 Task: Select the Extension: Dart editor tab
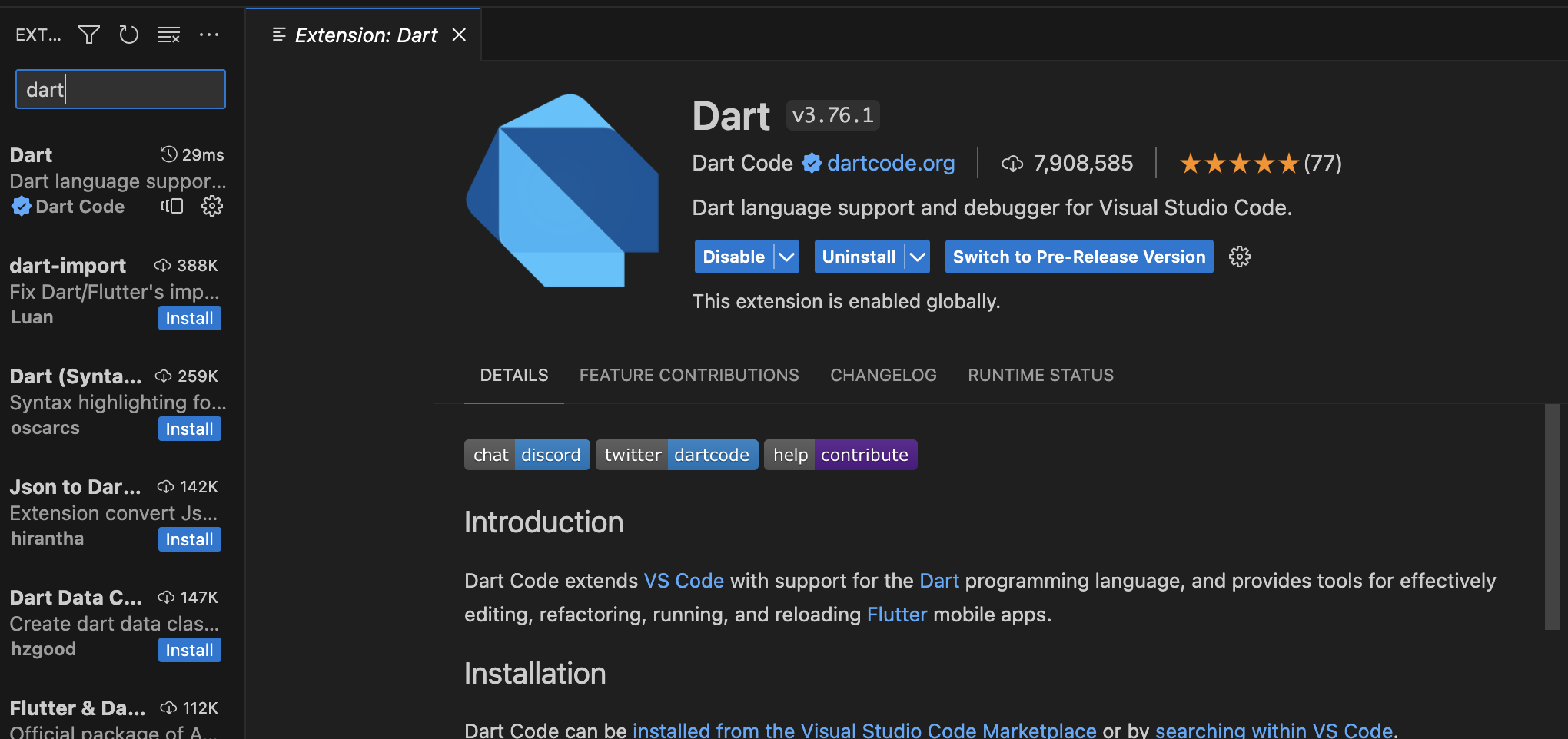point(365,35)
